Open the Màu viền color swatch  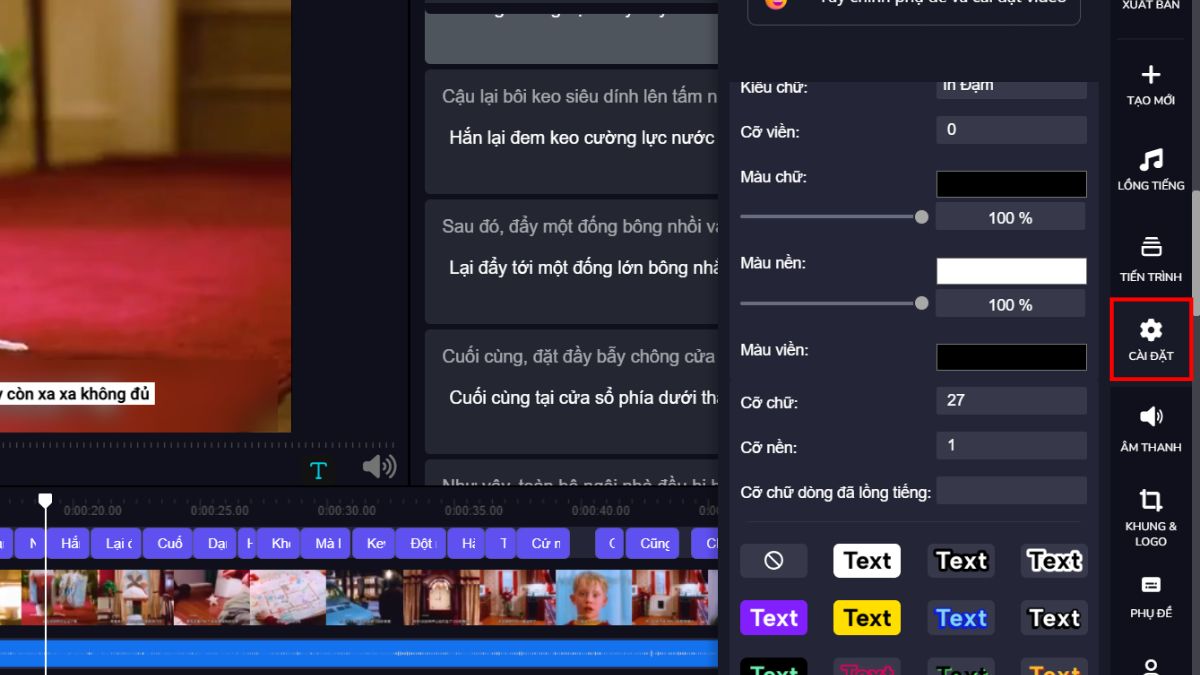click(1011, 357)
